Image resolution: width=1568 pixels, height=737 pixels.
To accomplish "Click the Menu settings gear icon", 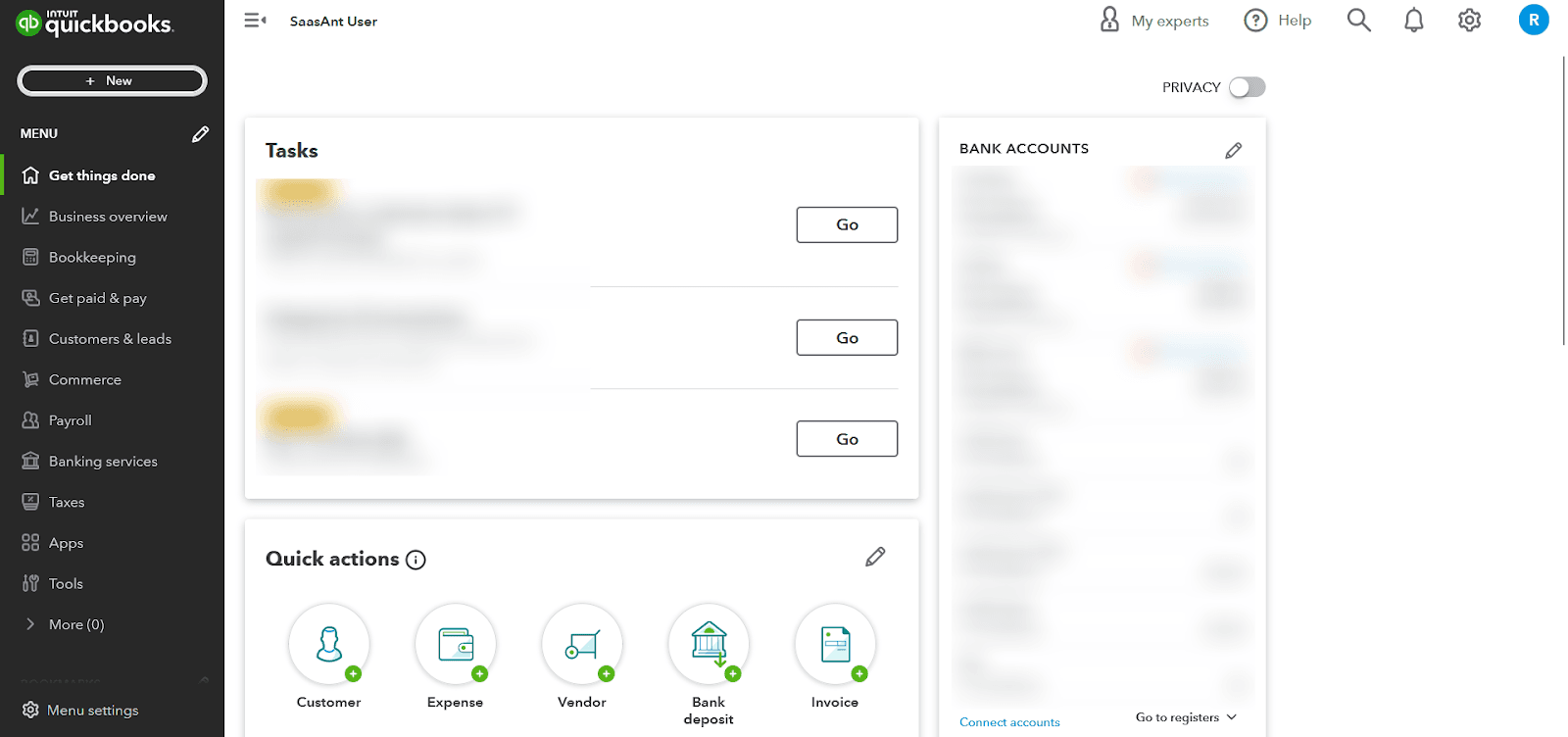I will coord(30,710).
